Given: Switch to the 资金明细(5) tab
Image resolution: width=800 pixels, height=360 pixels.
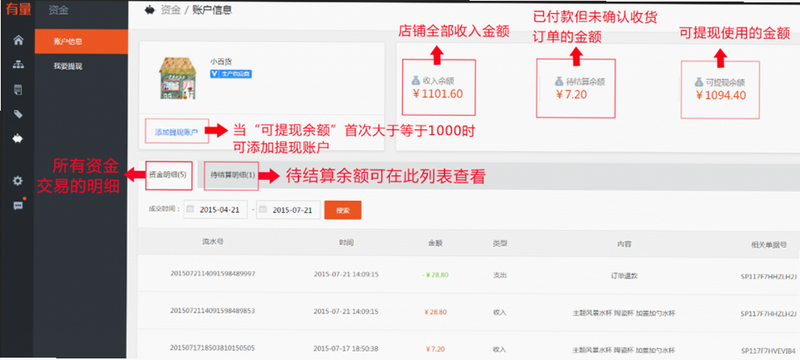Looking at the screenshot, I should point(167,175).
